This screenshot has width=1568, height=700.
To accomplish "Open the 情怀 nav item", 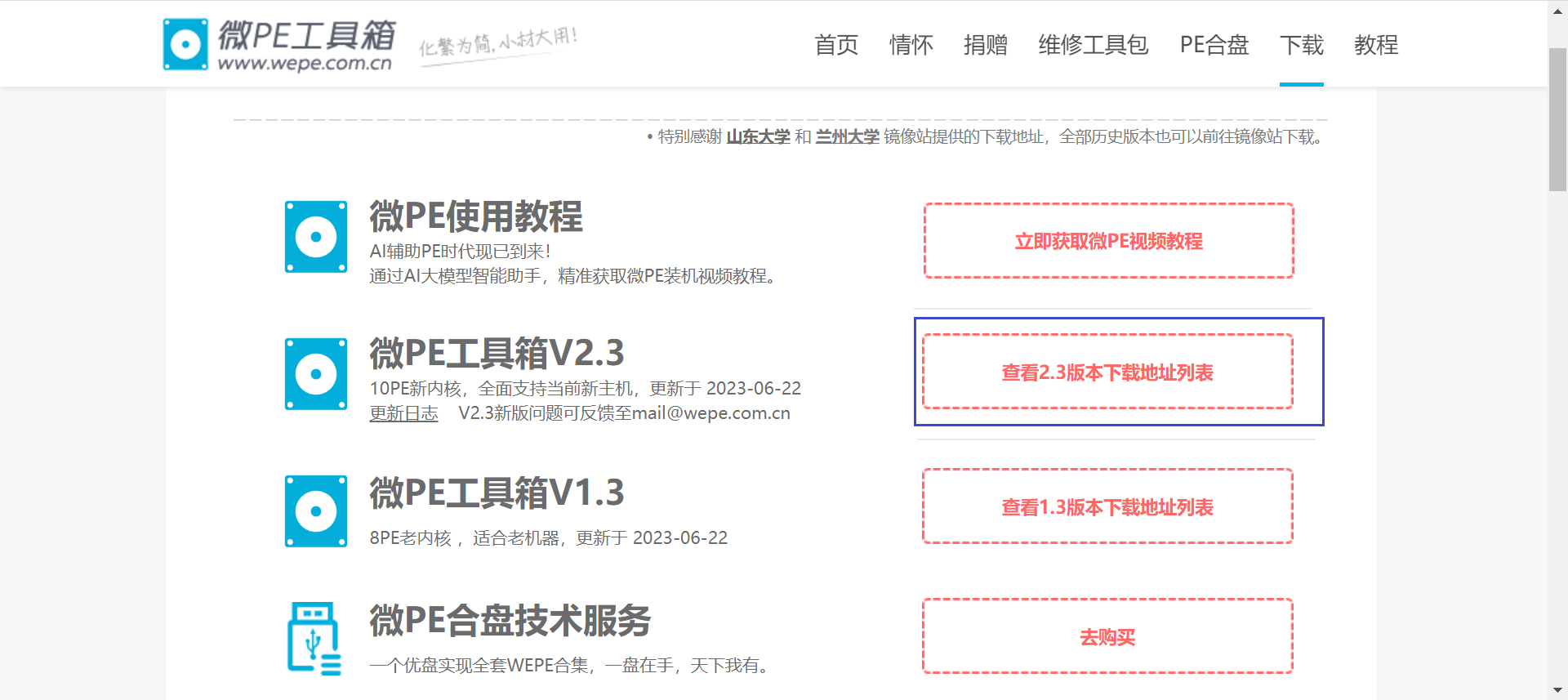I will (x=911, y=45).
